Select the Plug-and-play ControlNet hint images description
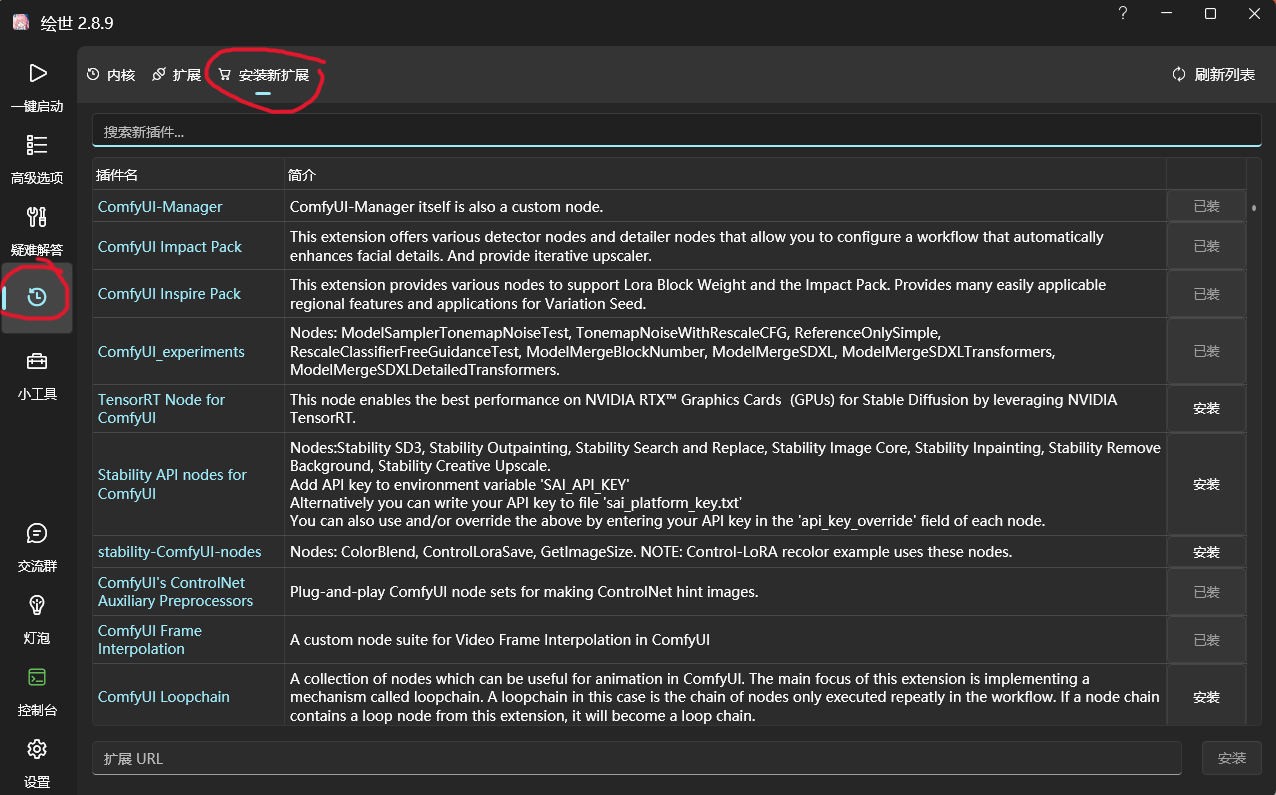The width and height of the screenshot is (1276, 795). [524, 592]
